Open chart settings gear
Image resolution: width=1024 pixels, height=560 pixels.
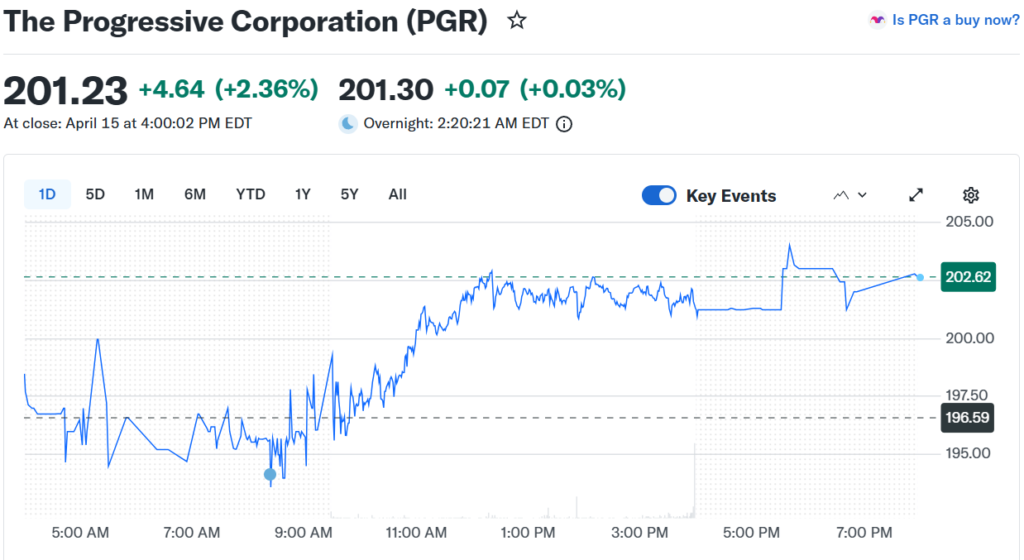point(970,195)
